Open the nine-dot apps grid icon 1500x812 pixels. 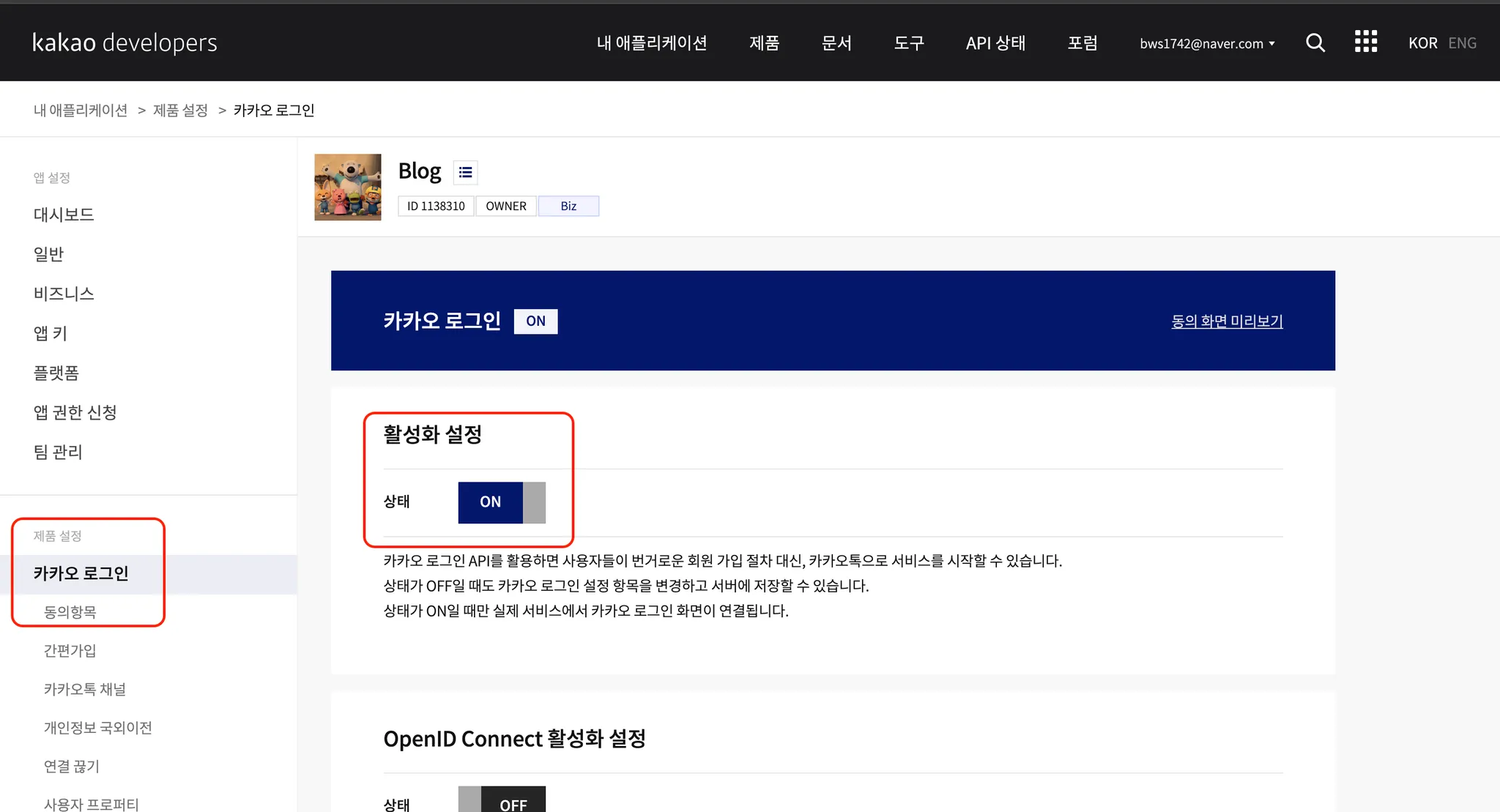pyautogui.click(x=1365, y=42)
